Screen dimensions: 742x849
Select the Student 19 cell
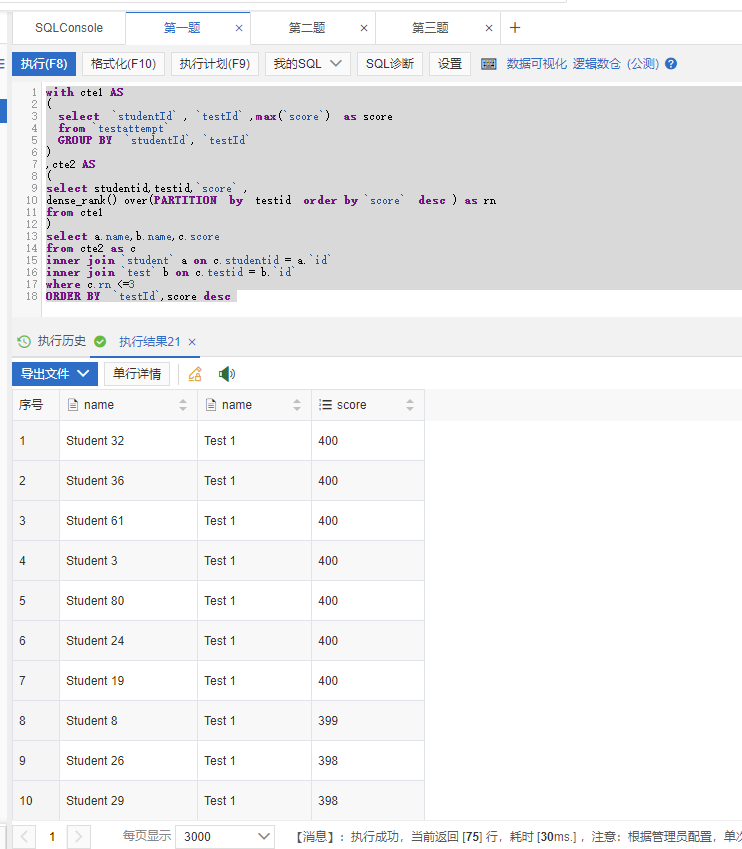[x=128, y=681]
